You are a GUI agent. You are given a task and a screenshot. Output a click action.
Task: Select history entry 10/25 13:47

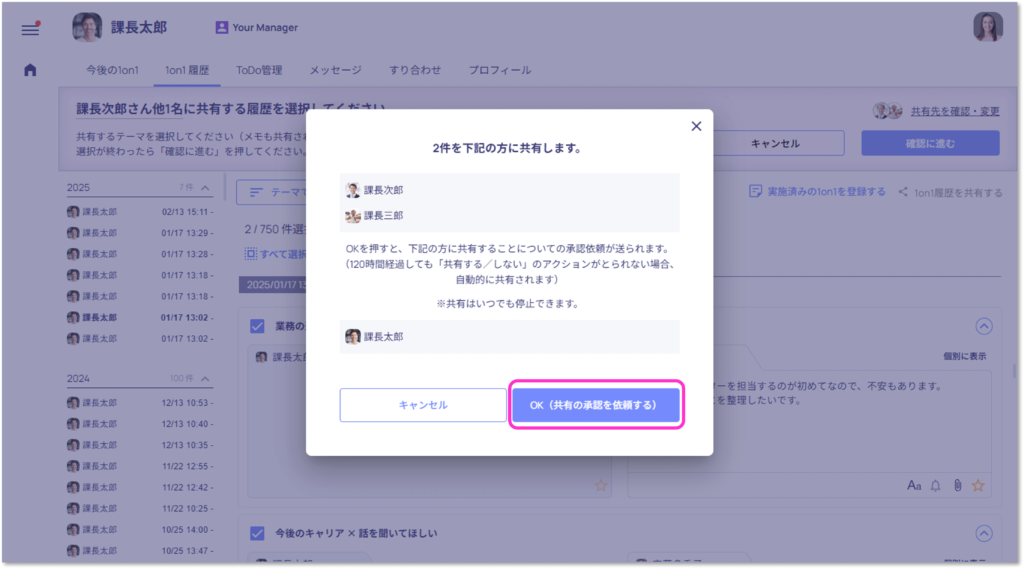[140, 550]
